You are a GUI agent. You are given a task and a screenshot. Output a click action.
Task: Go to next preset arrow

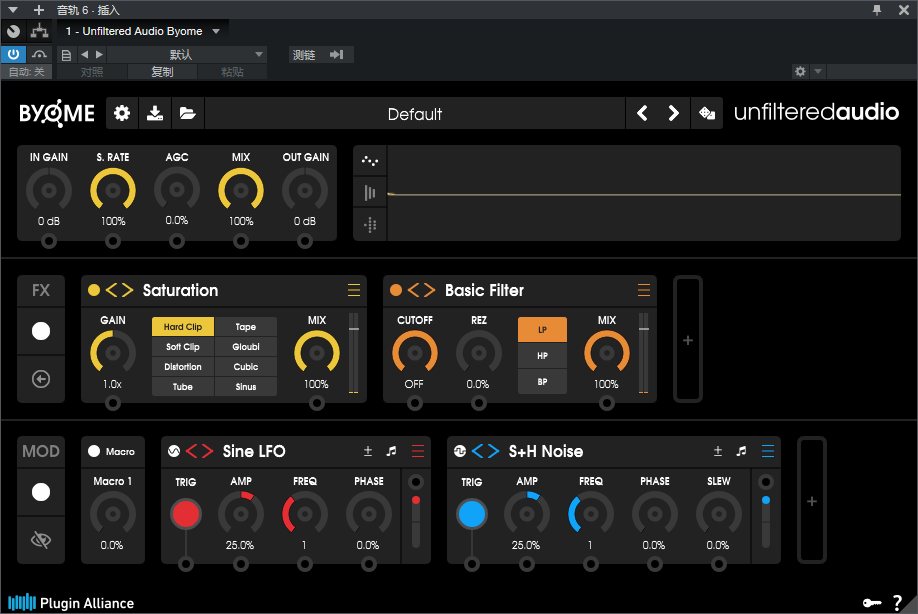(673, 113)
